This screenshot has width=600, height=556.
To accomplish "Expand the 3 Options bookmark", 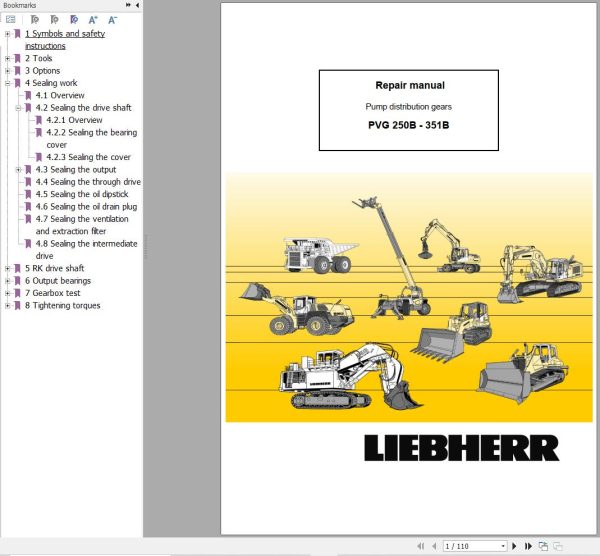I will pyautogui.click(x=7, y=71).
